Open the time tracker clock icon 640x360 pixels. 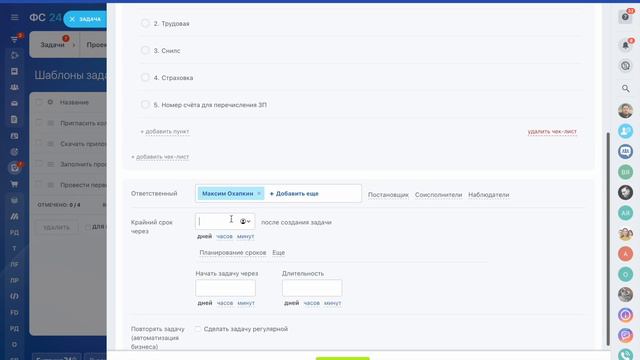tap(625, 66)
